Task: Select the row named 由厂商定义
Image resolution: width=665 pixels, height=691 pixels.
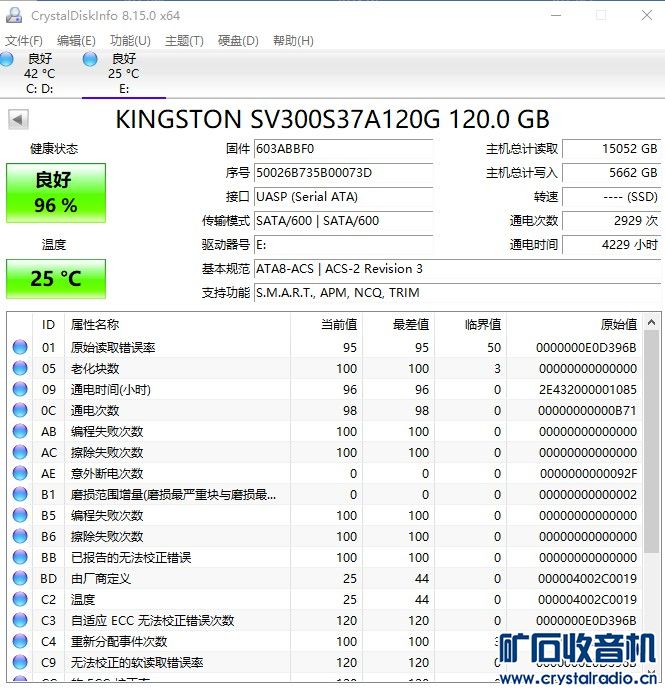Action: click(325, 578)
